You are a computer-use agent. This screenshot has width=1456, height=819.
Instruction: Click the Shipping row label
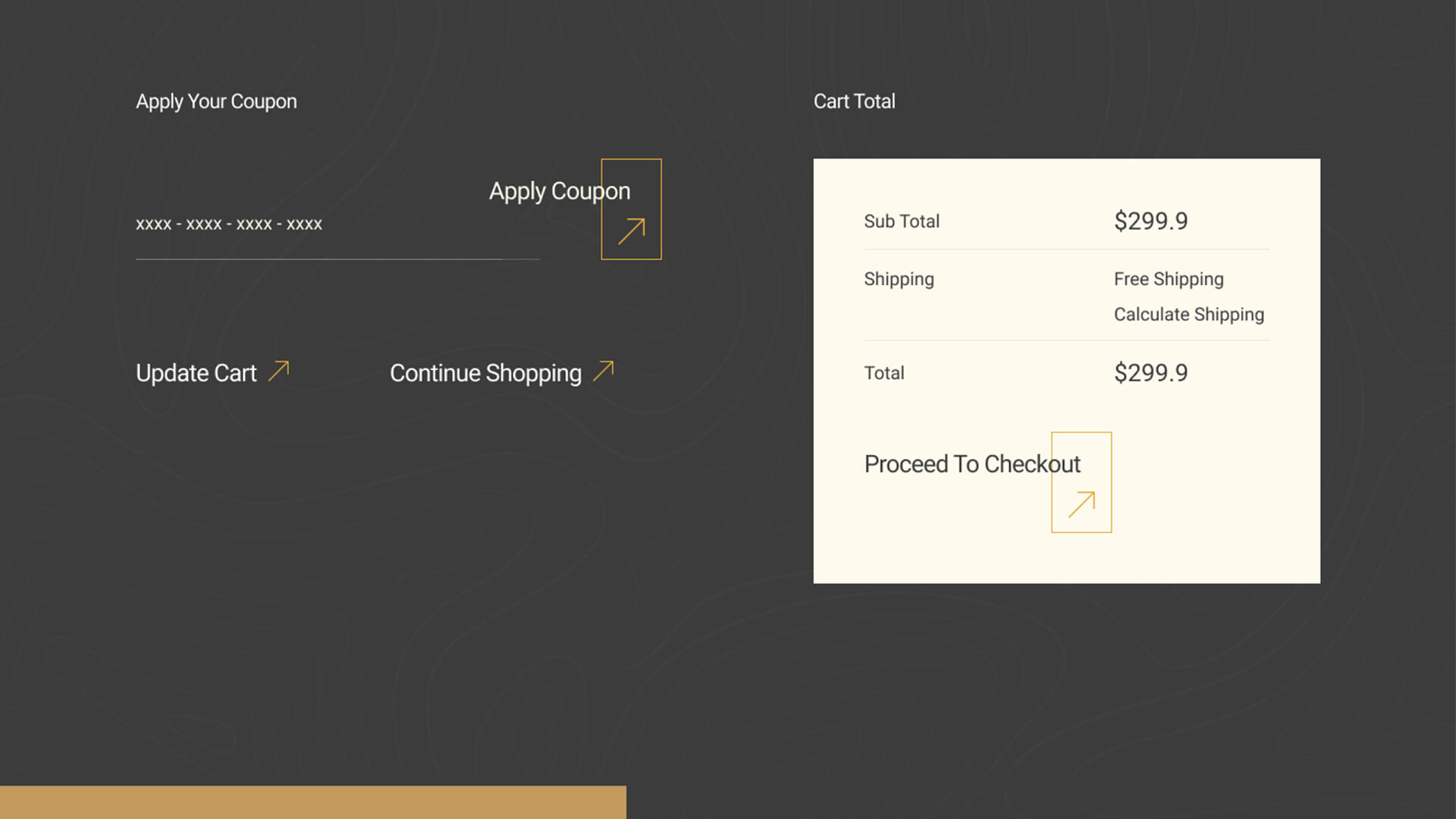pyautogui.click(x=899, y=279)
